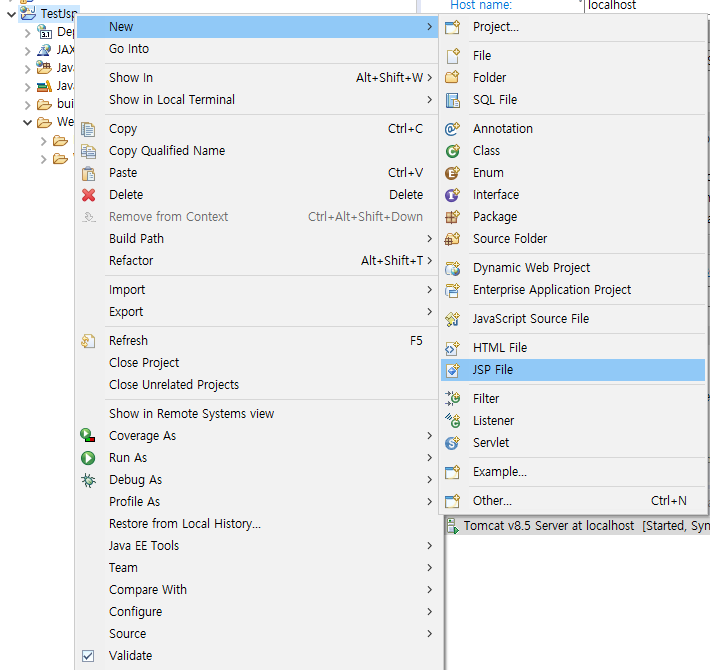Open the Build Path submenu arrow
The image size is (710, 670).
coord(429,239)
